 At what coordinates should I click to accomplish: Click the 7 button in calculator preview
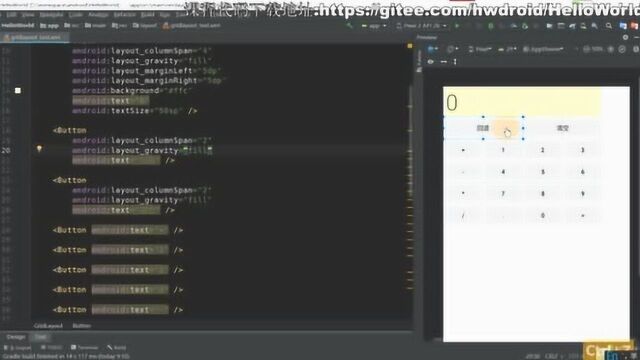[x=503, y=194]
